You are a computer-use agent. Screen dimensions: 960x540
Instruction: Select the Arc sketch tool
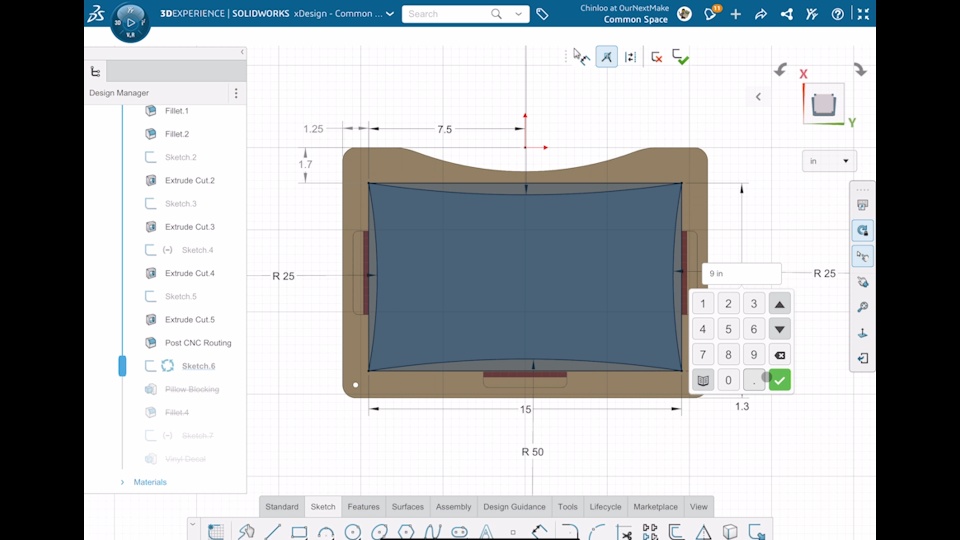[x=326, y=532]
